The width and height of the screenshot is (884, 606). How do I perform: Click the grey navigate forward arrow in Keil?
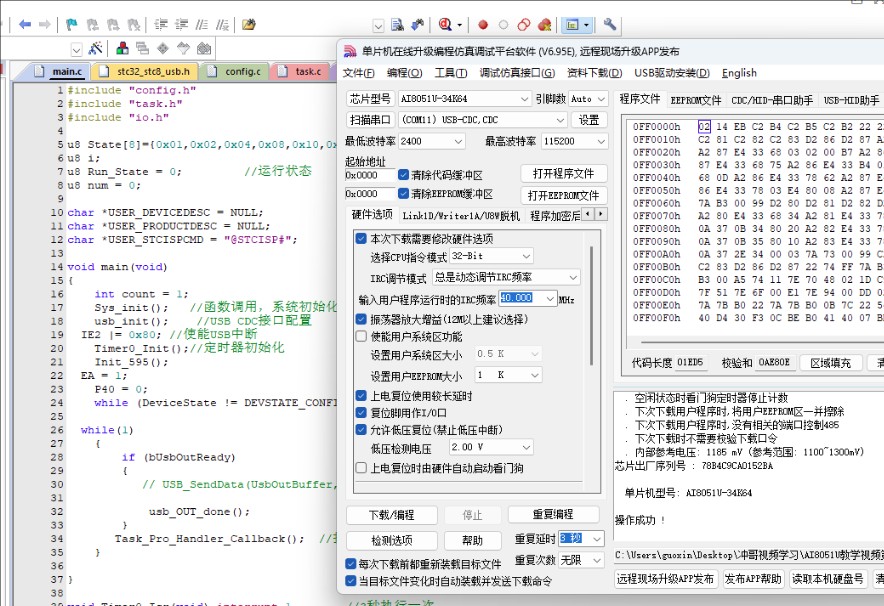[x=45, y=24]
